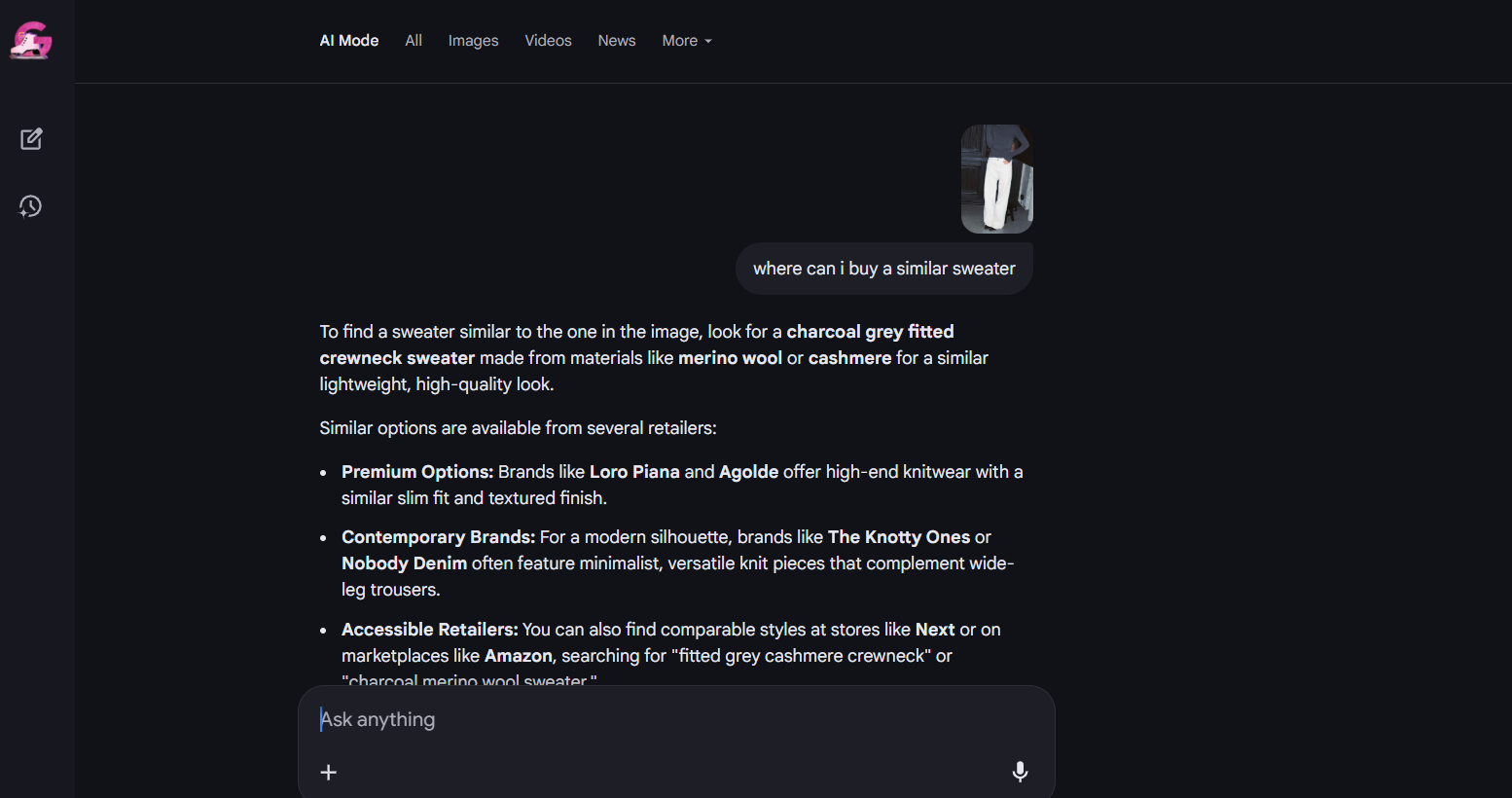Image resolution: width=1512 pixels, height=798 pixels.
Task: Click the Next retailer name
Action: pyautogui.click(x=935, y=630)
